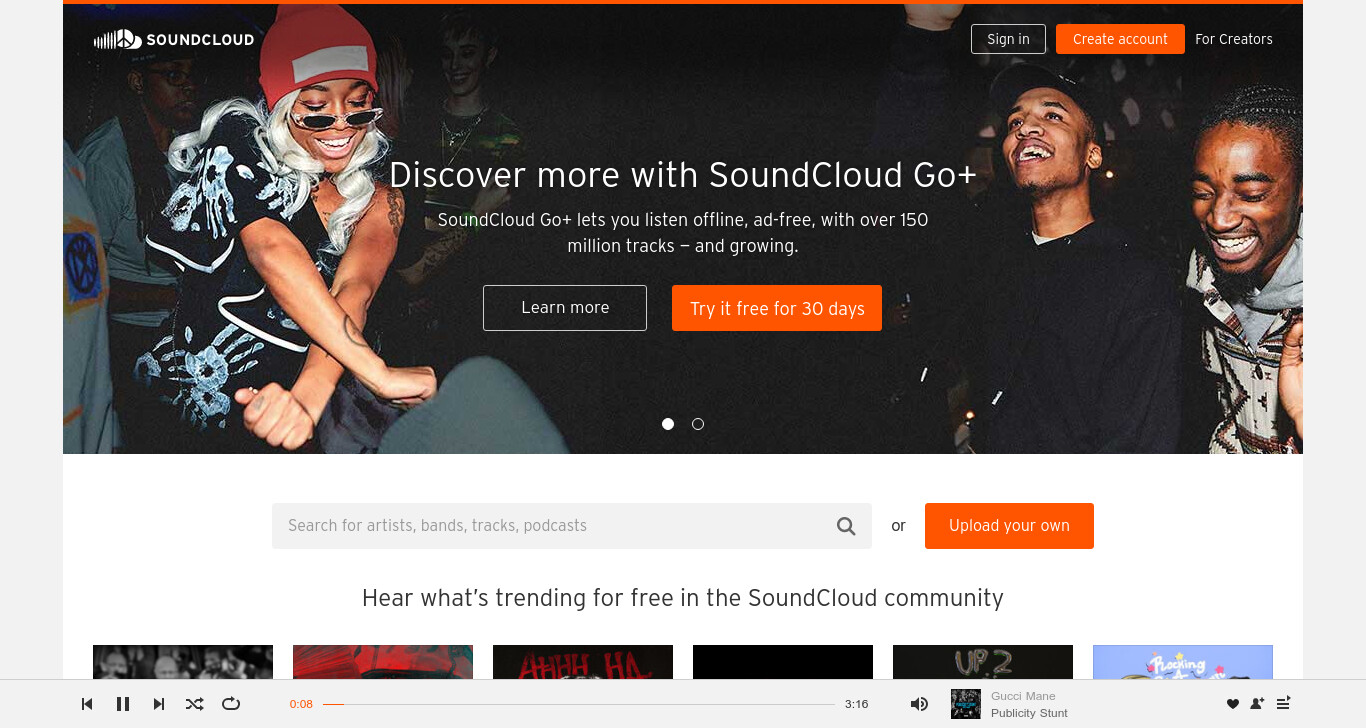Select the second carousel slide dot
Screen dimensions: 1366x728
698,424
